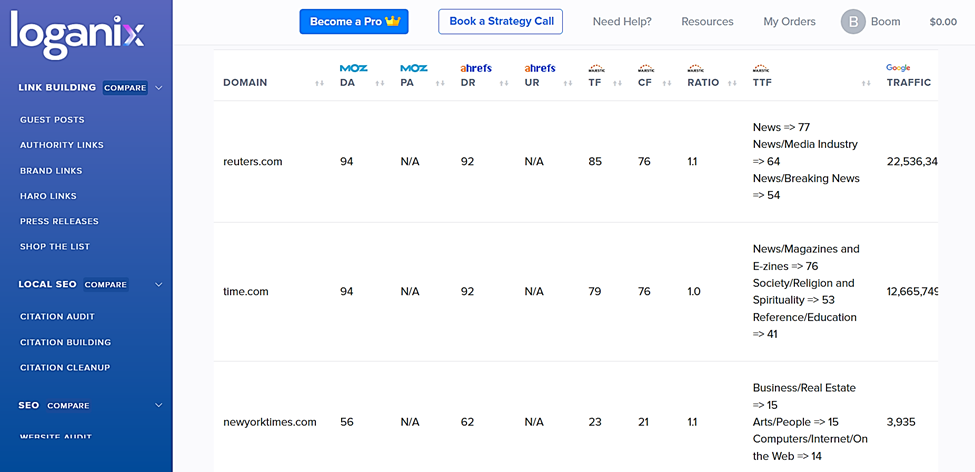Click the TRAFFIC column header
The height and width of the screenshot is (472, 975).
point(908,83)
